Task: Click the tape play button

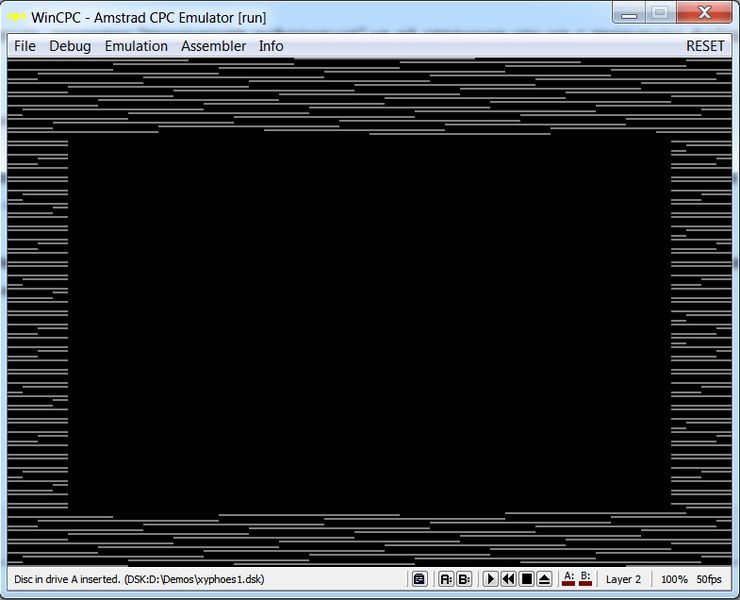Action: 490,579
